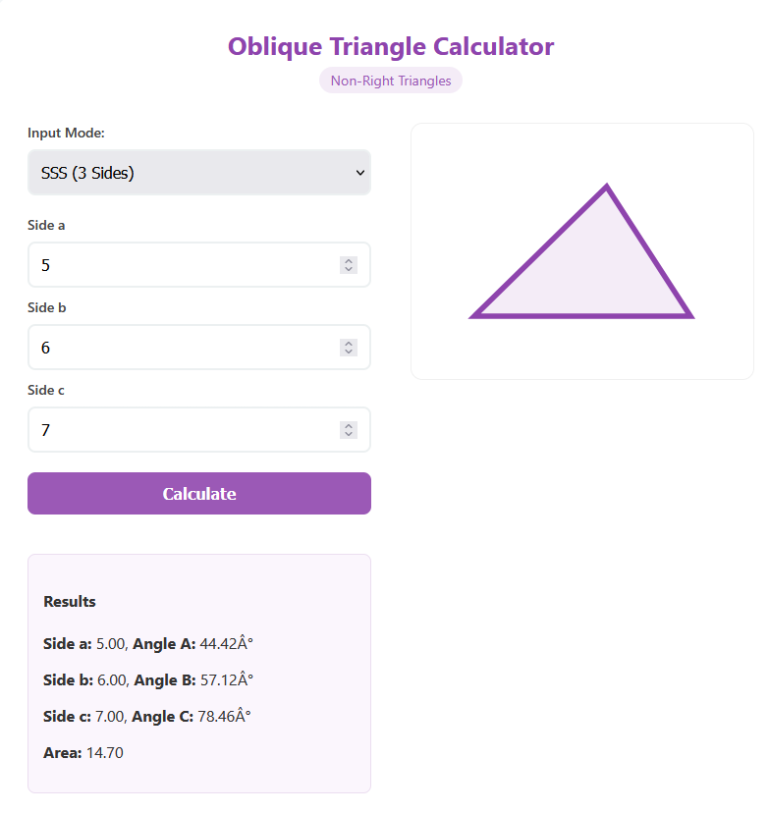Decrement Side a using its down arrow
Viewport: 768px width, 813px height.
point(348,269)
